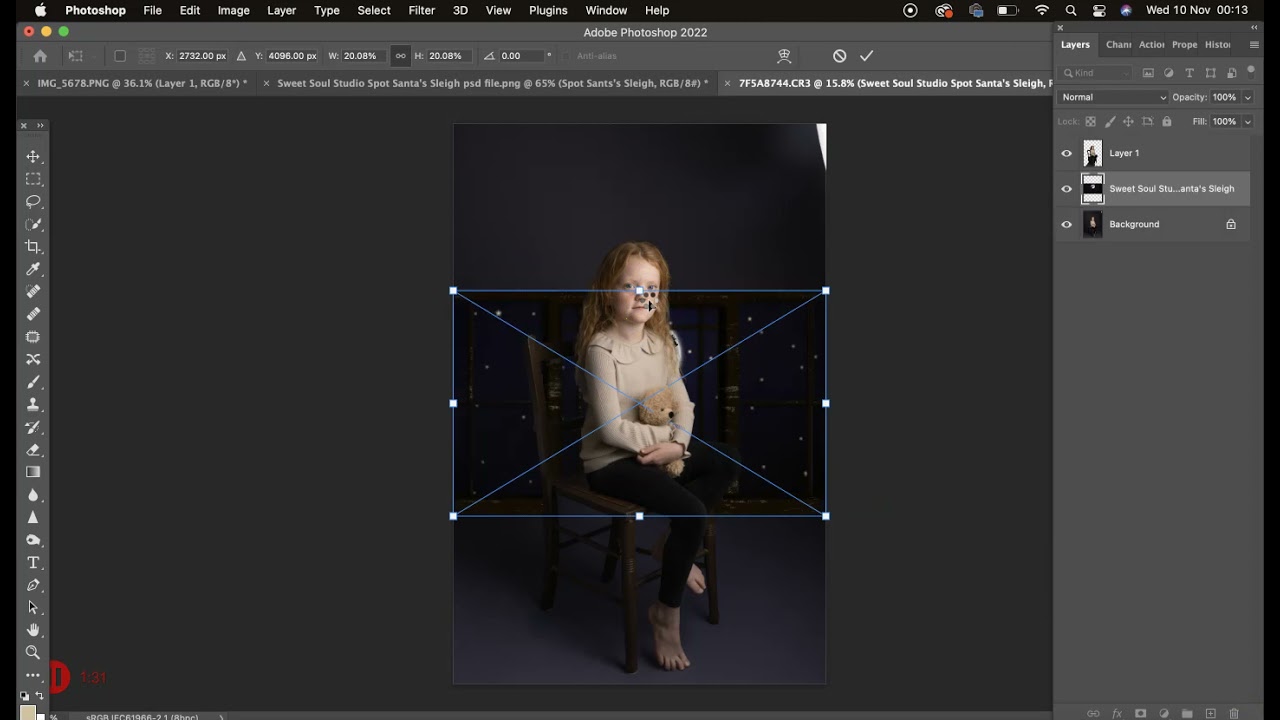Click the Home icon in options bar
This screenshot has height=720, width=1280.
click(40, 56)
